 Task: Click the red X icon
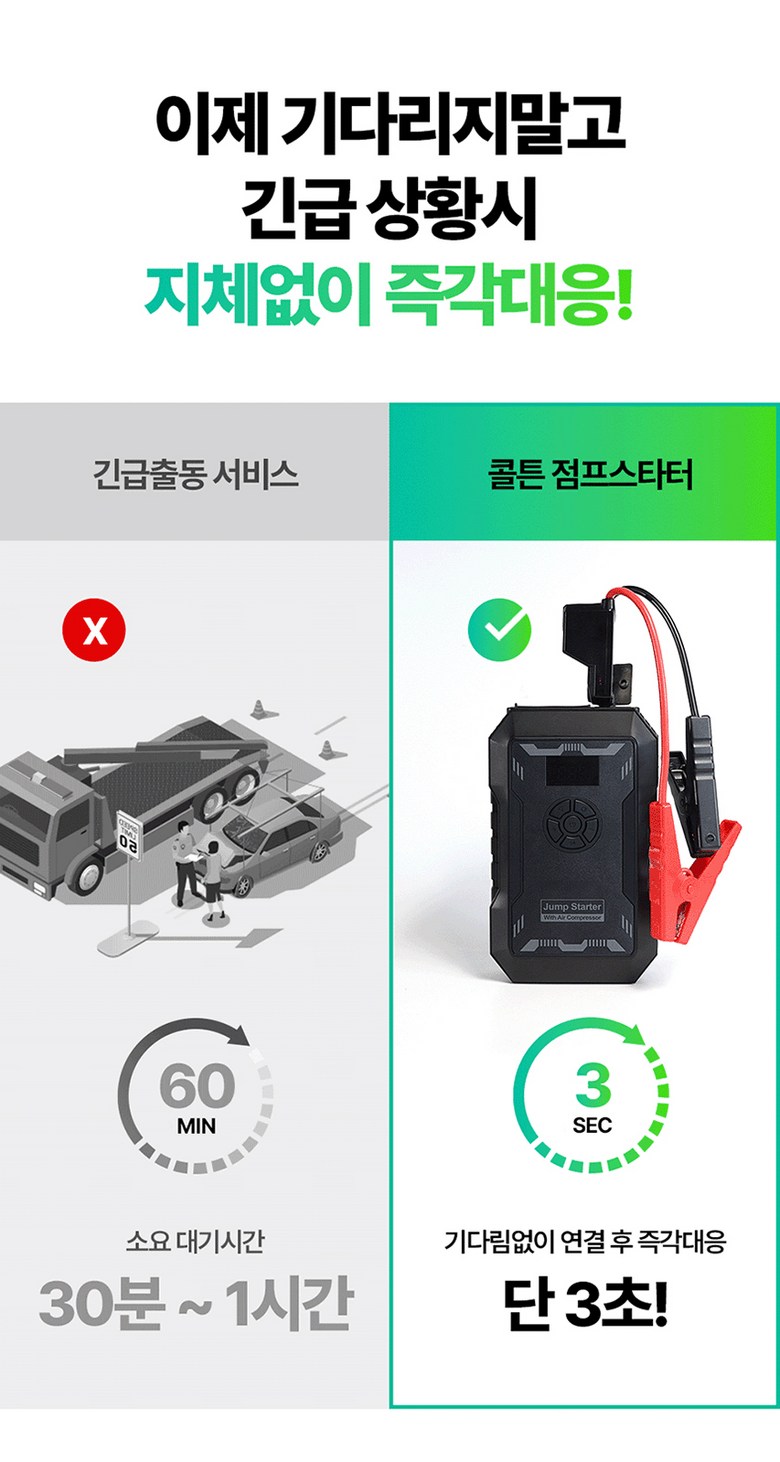94,630
